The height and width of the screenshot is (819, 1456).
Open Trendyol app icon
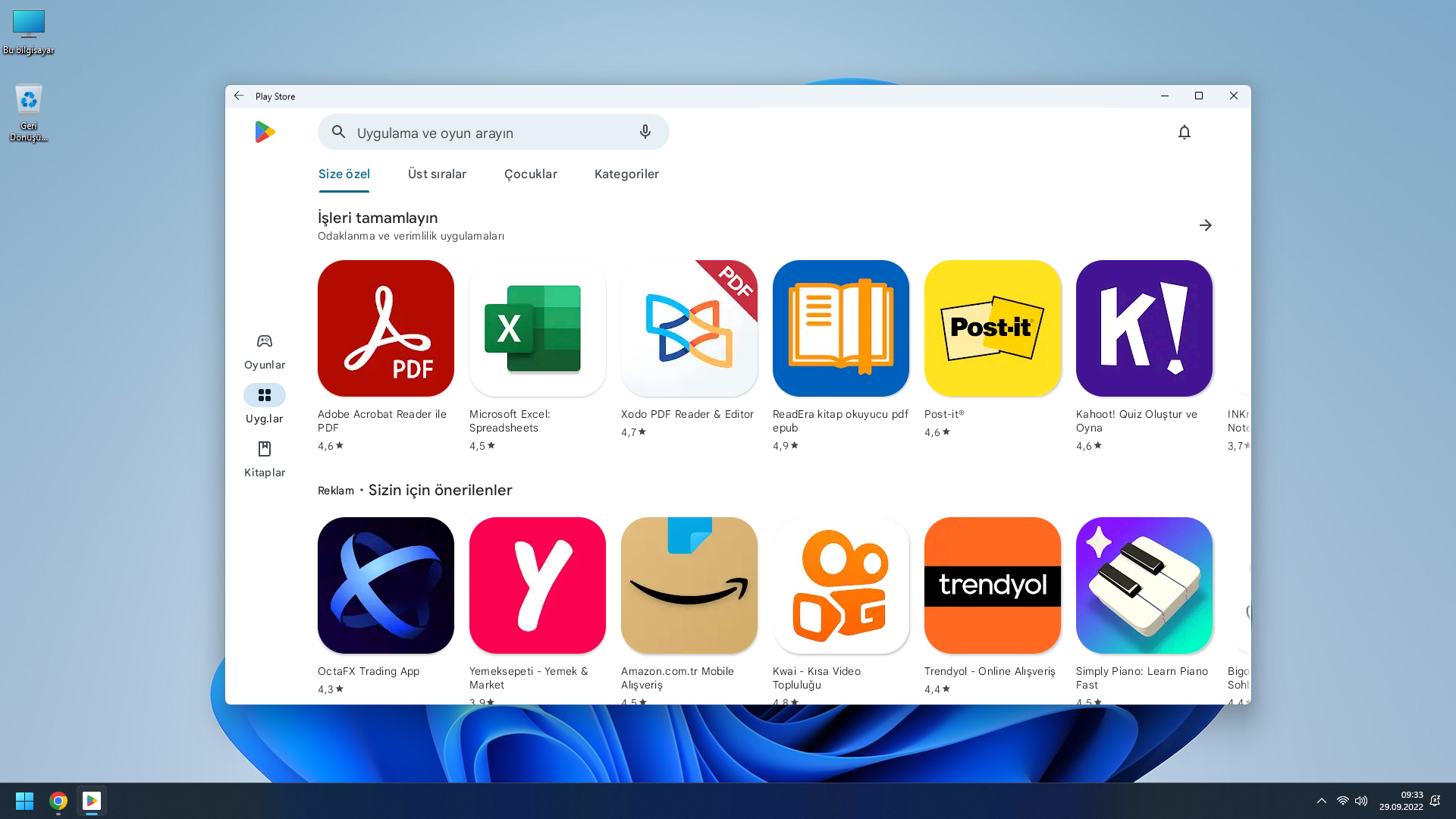click(992, 585)
